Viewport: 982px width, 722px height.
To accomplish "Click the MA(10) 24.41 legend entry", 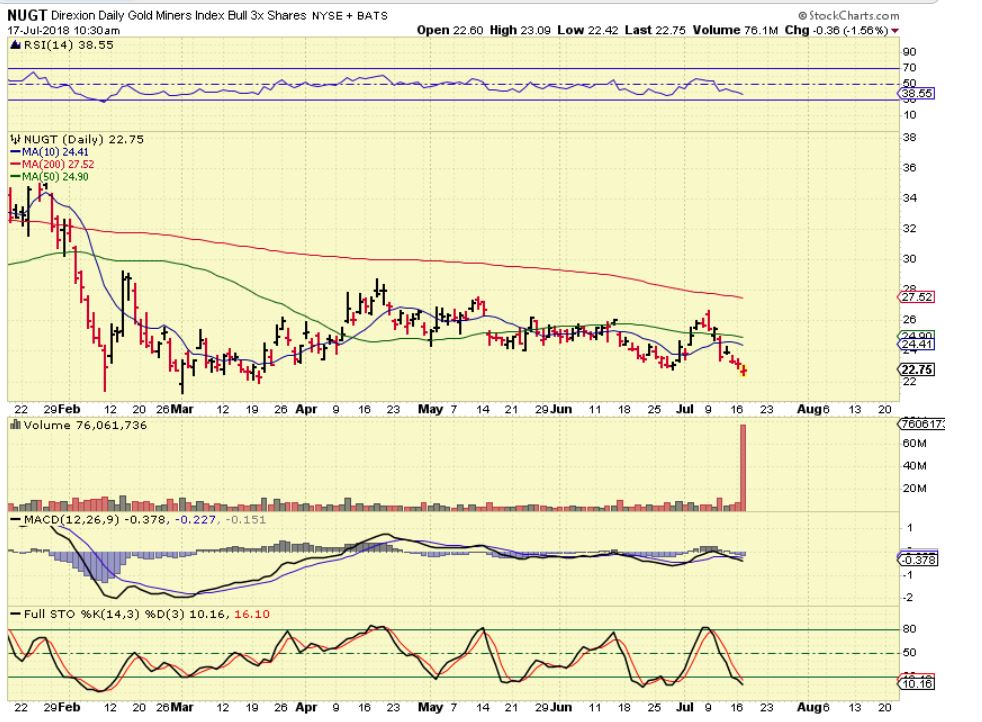I will point(55,152).
